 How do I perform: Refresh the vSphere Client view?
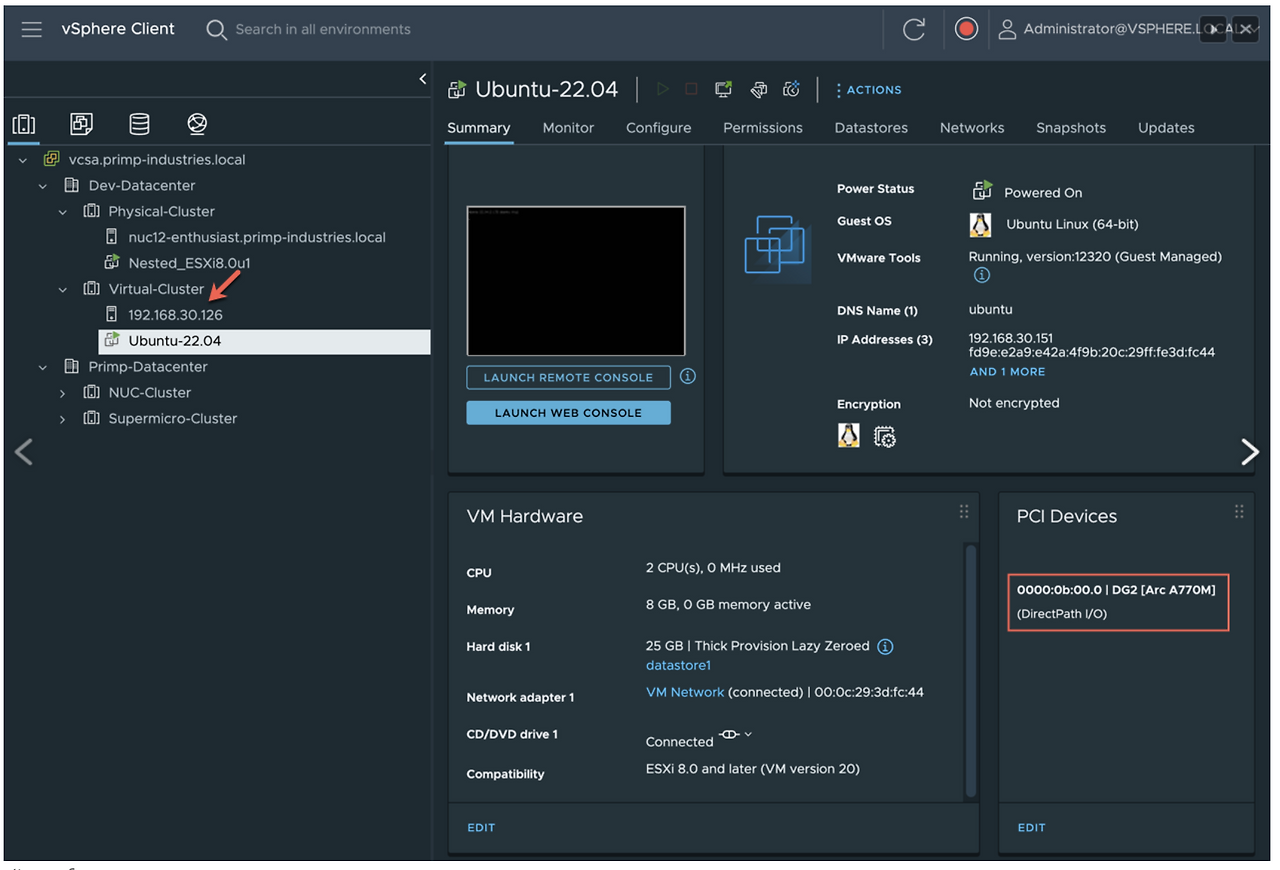coord(914,30)
